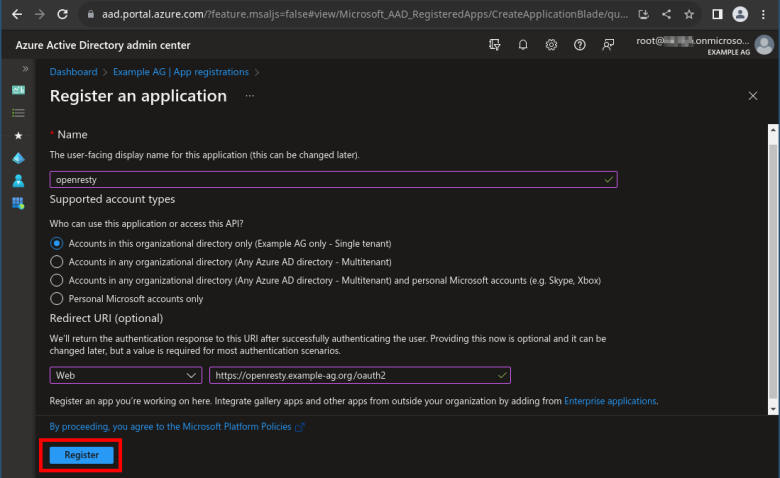Screen dimensions: 780x478
Task: Go to Dashboard breadcrumb
Action: (73, 72)
